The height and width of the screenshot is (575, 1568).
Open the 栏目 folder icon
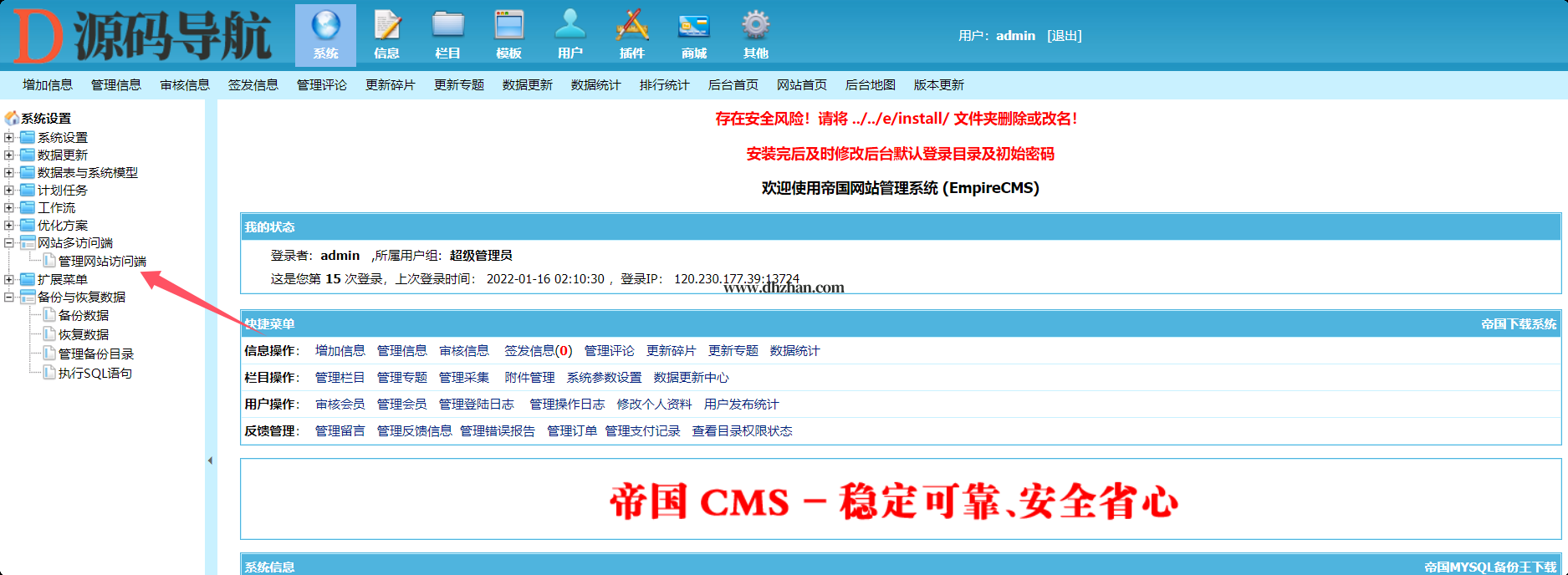(448, 27)
